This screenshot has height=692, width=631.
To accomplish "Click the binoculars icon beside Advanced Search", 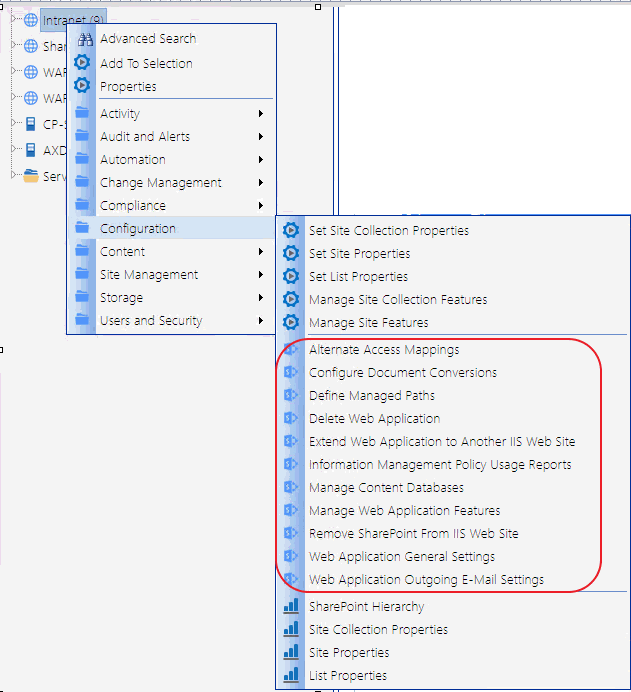I will point(85,40).
